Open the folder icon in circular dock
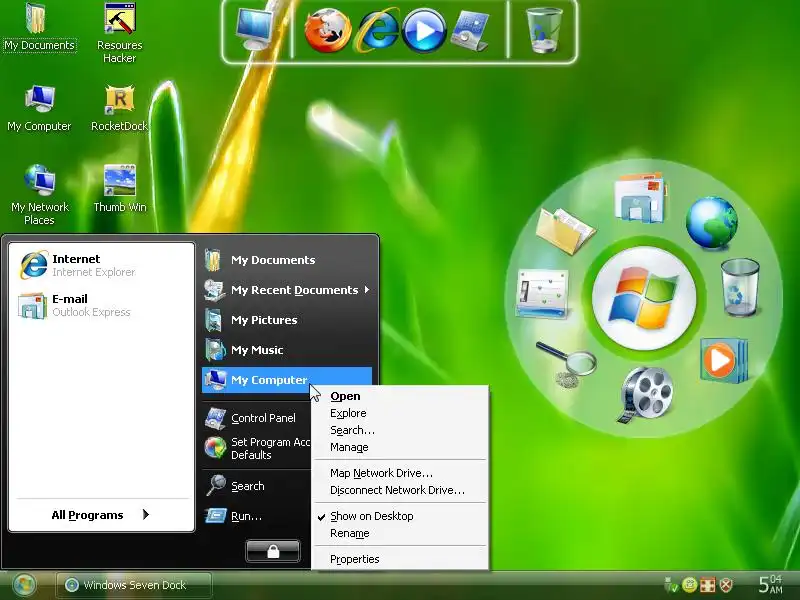This screenshot has width=800, height=600. pyautogui.click(x=564, y=231)
